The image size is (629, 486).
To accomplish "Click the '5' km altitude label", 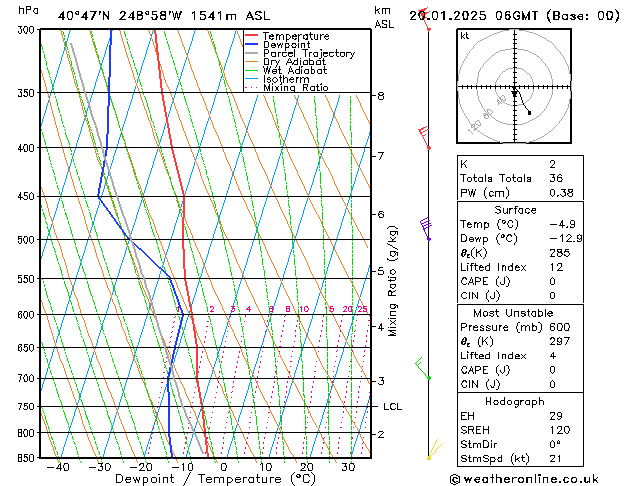I will click(381, 271).
